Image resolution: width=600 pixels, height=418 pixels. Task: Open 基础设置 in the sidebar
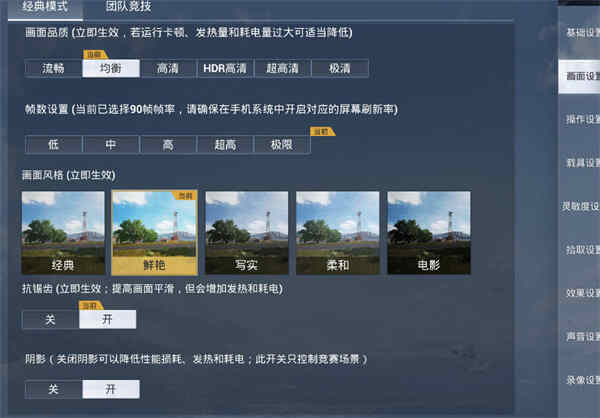click(579, 33)
